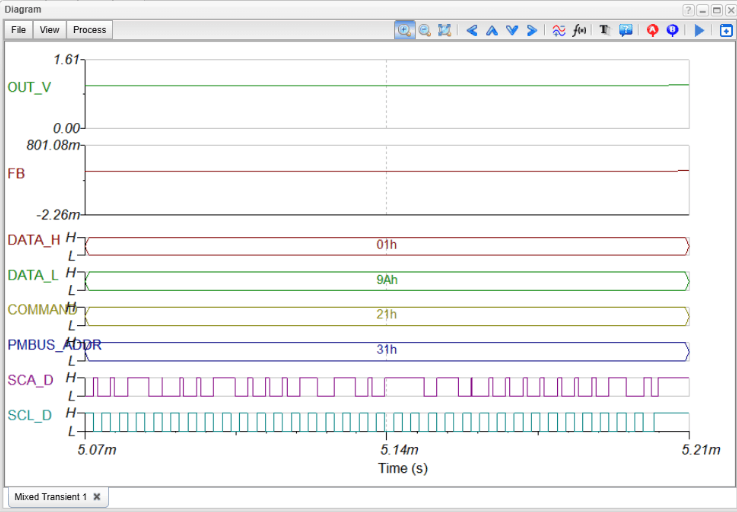Click the blue legend speech bubble icon
Image resolution: width=737 pixels, height=512 pixels.
click(626, 31)
